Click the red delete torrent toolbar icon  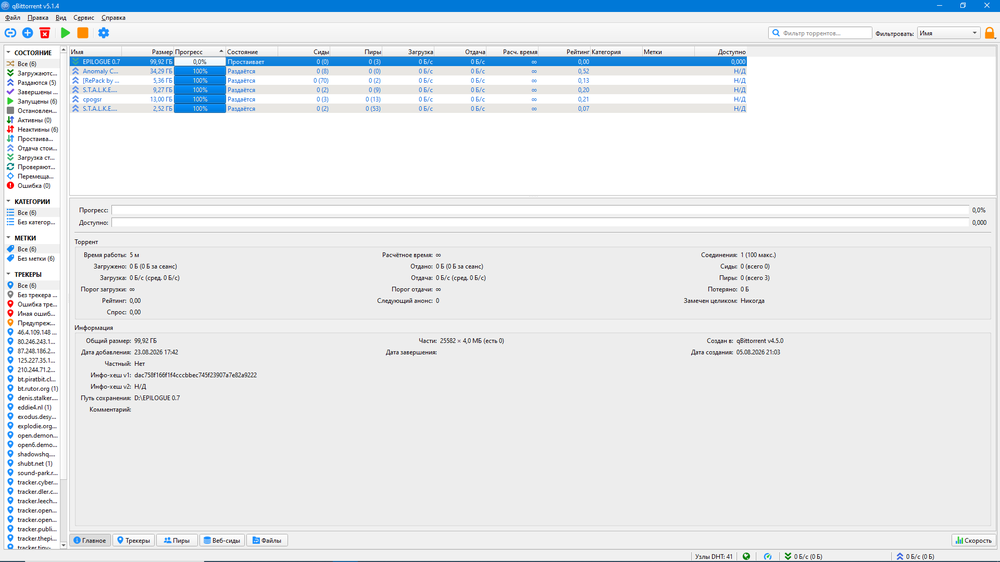[x=45, y=33]
